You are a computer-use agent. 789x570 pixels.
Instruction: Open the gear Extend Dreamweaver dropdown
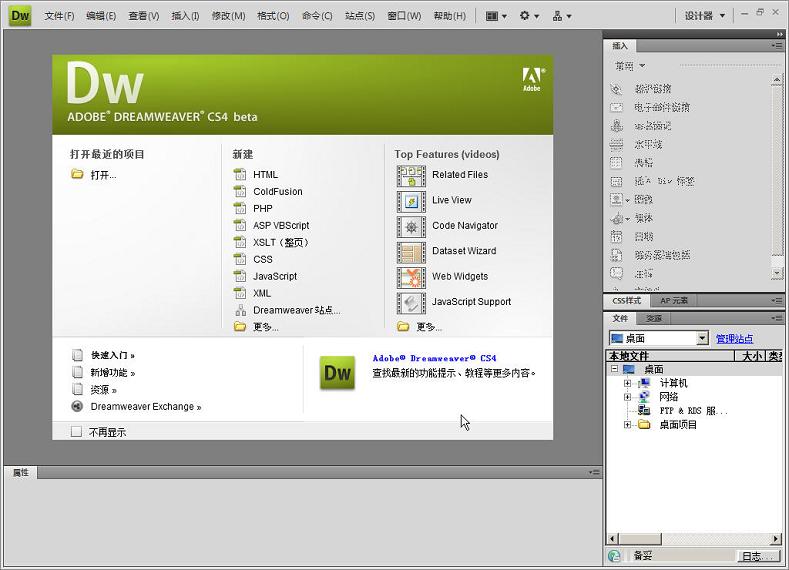(x=529, y=16)
